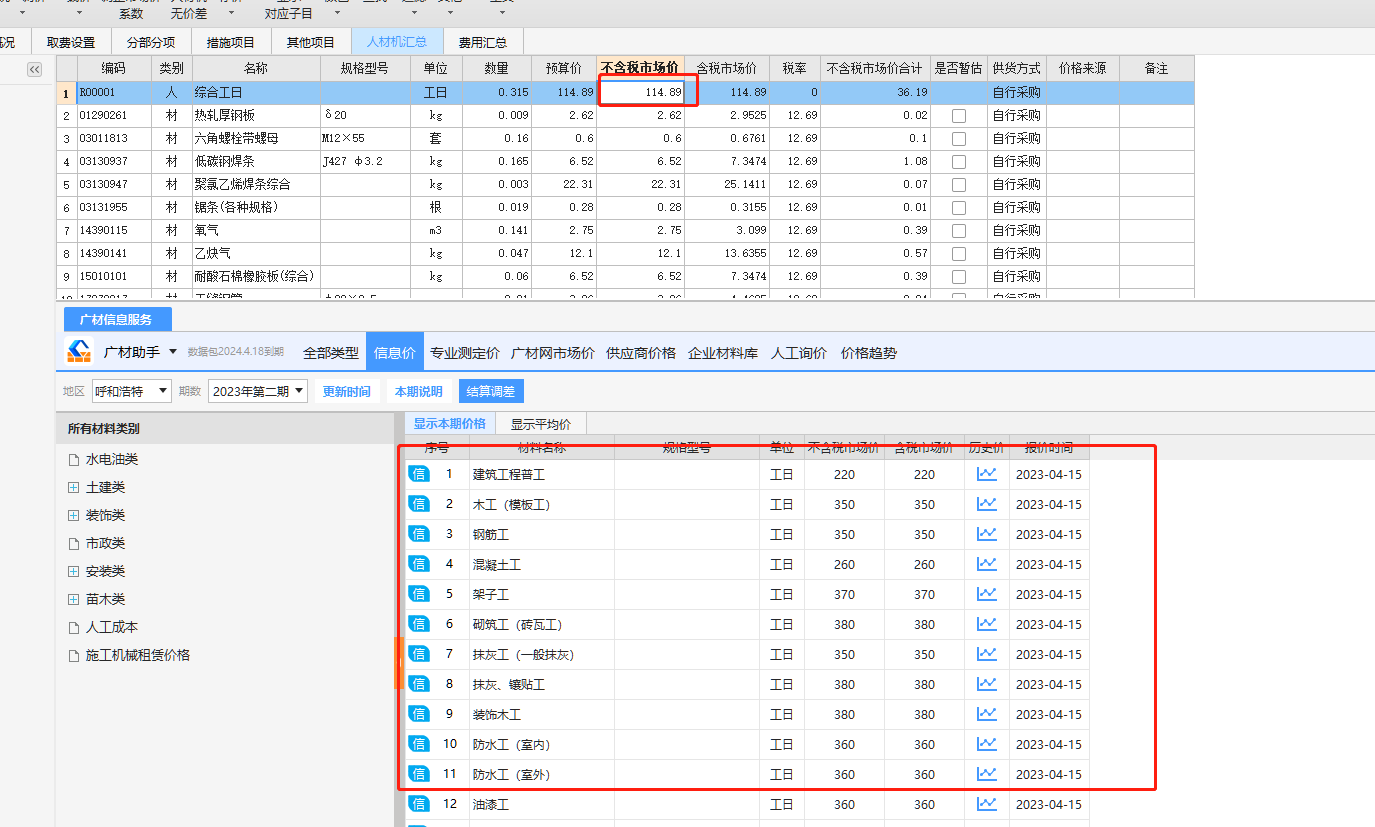Open the 地区 dropdown showing 呼和浩特
The image size is (1375, 827).
[132, 391]
